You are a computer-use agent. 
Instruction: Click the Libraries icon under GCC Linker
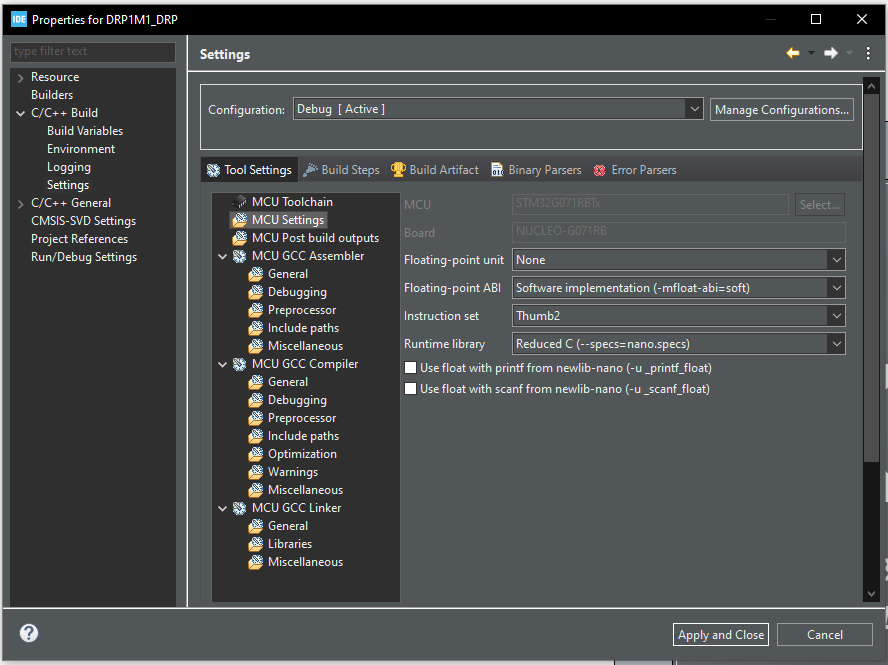(256, 544)
